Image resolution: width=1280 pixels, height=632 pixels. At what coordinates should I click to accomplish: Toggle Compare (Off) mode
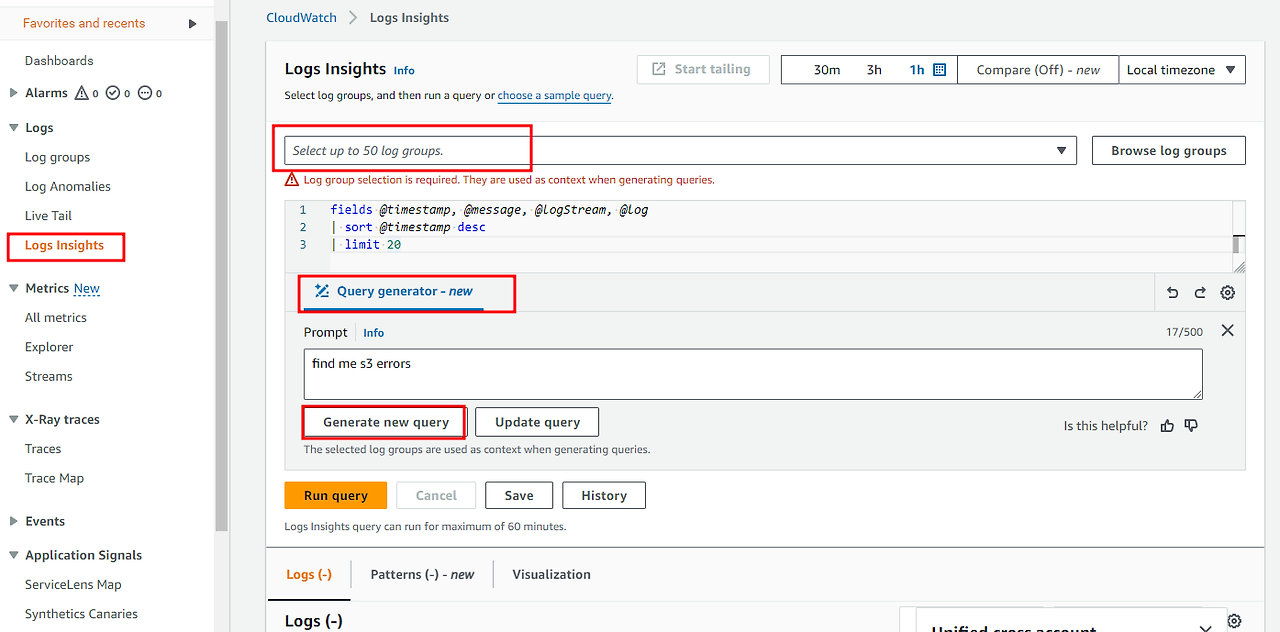[1037, 69]
